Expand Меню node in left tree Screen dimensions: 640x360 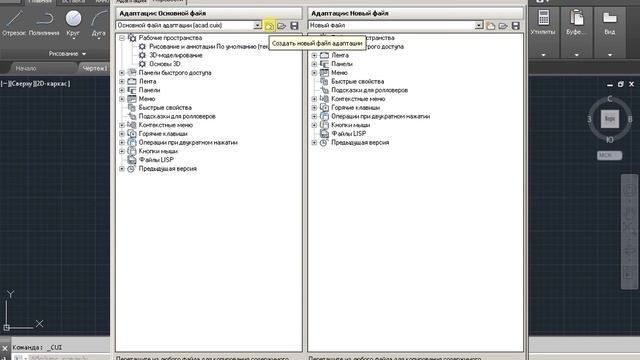122,99
